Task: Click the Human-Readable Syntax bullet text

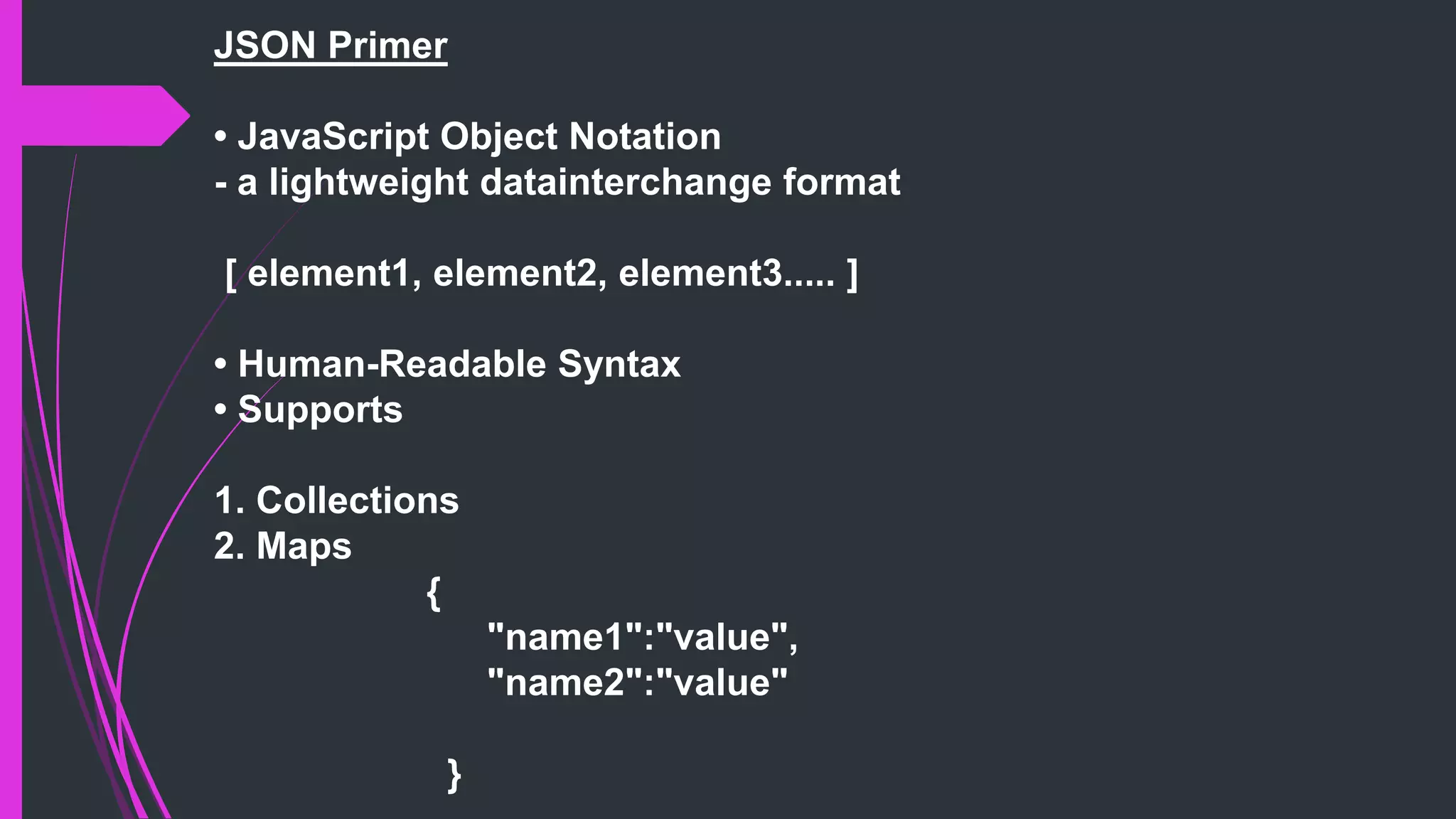Action: coord(459,364)
